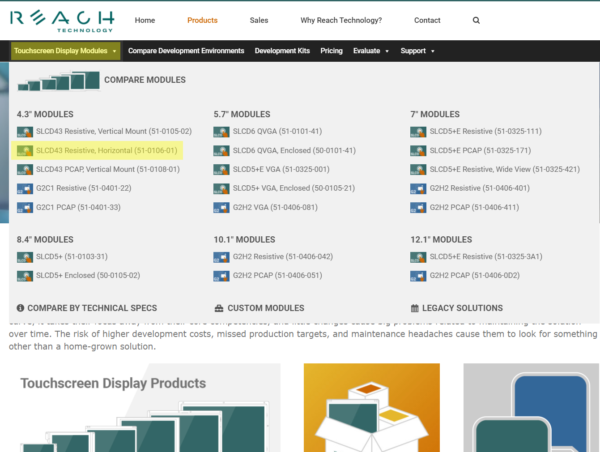Click icon beside SLCD43 Resistive, Horizontal
This screenshot has height=452, width=600.
pos(25,151)
